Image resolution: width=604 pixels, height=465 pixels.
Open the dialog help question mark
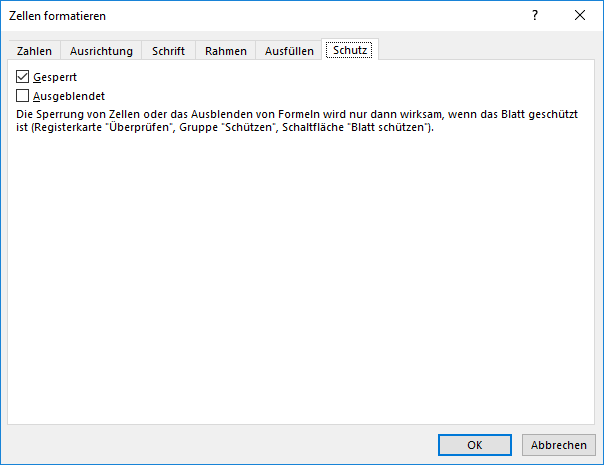[535, 16]
